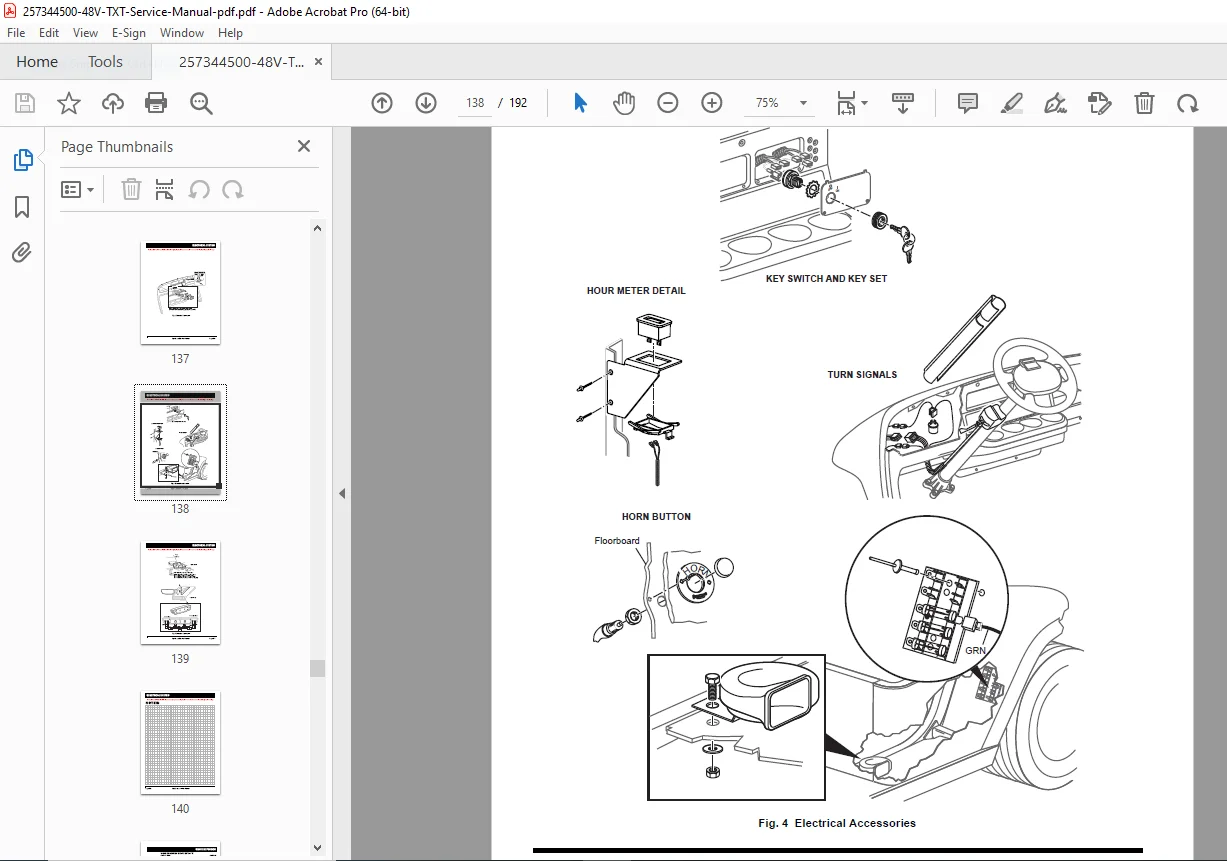Open the Bookmarks sidebar icon

pyautogui.click(x=22, y=207)
